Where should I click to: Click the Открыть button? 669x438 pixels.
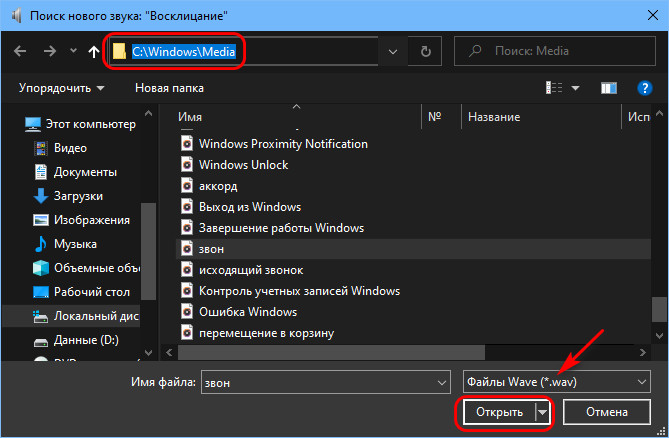click(x=499, y=412)
